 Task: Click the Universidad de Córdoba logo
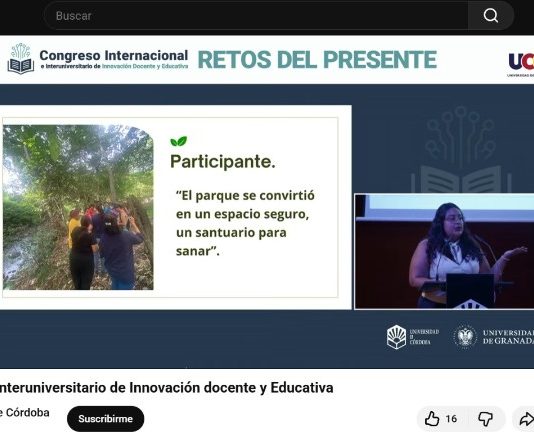[413, 337]
